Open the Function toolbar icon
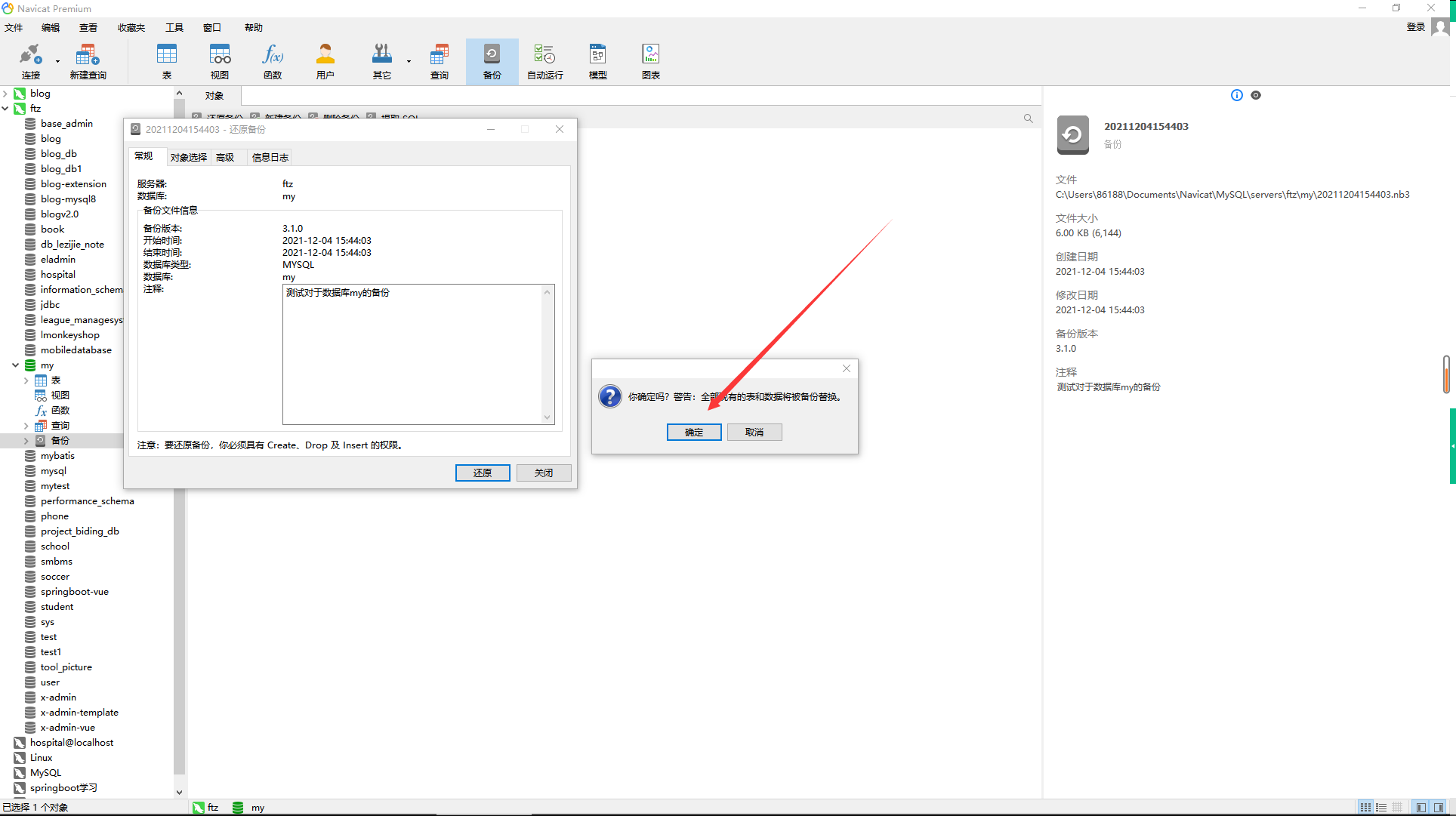The height and width of the screenshot is (816, 1456). [273, 60]
